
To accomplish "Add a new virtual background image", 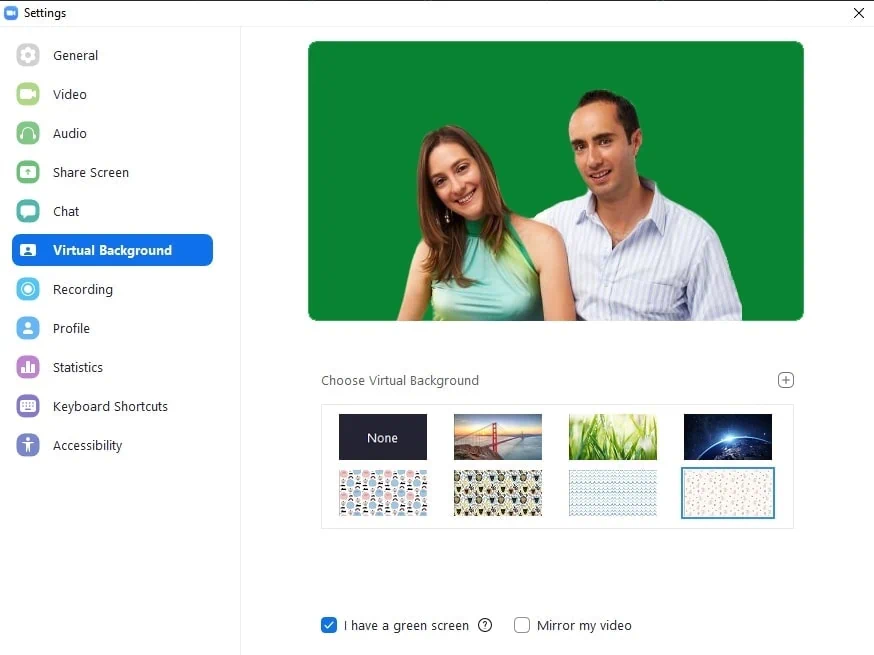I will [786, 380].
